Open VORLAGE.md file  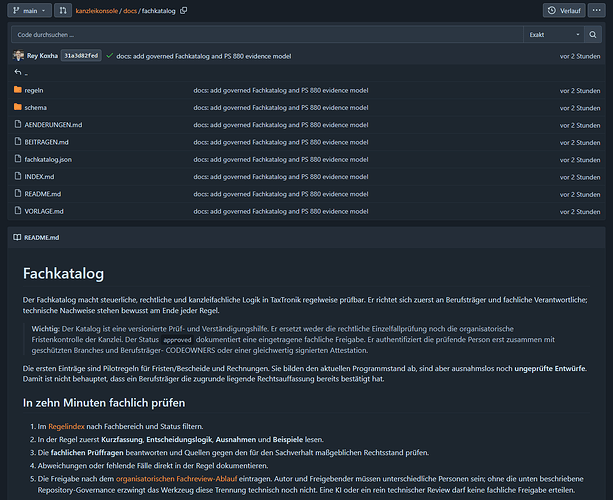(x=44, y=211)
